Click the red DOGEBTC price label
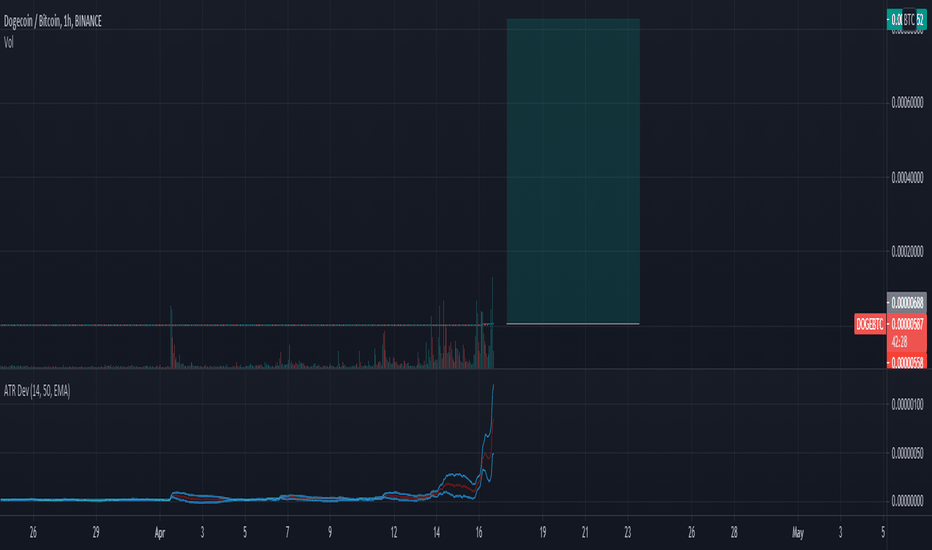 870,324
